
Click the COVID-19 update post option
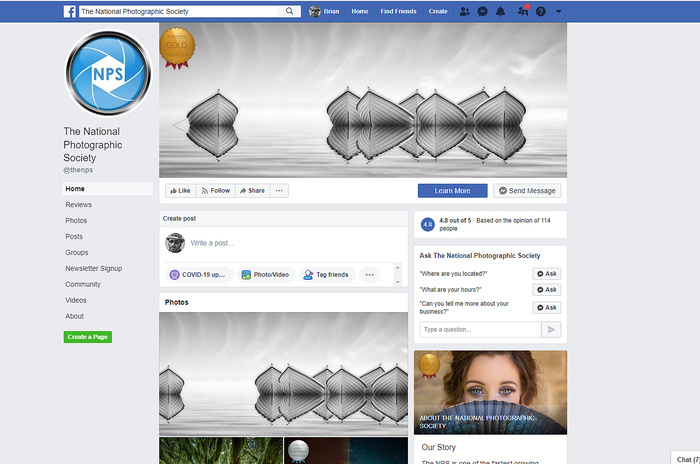(200, 275)
